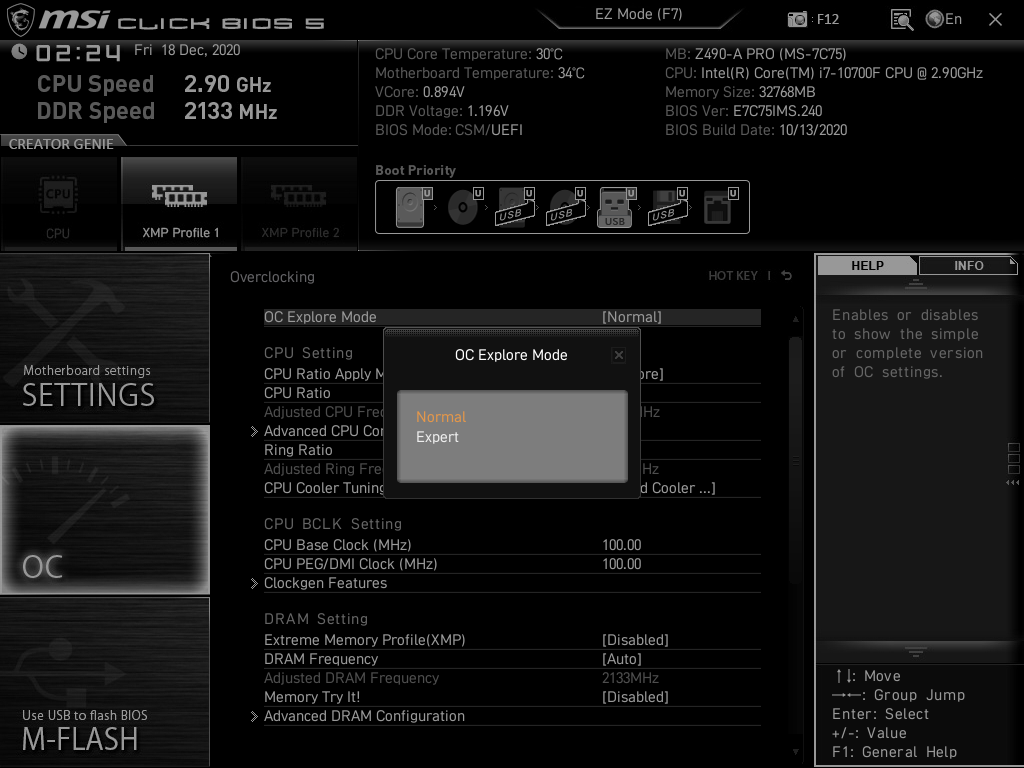Click the screenshot camera F12 icon
This screenshot has height=768, width=1024.
coord(797,19)
